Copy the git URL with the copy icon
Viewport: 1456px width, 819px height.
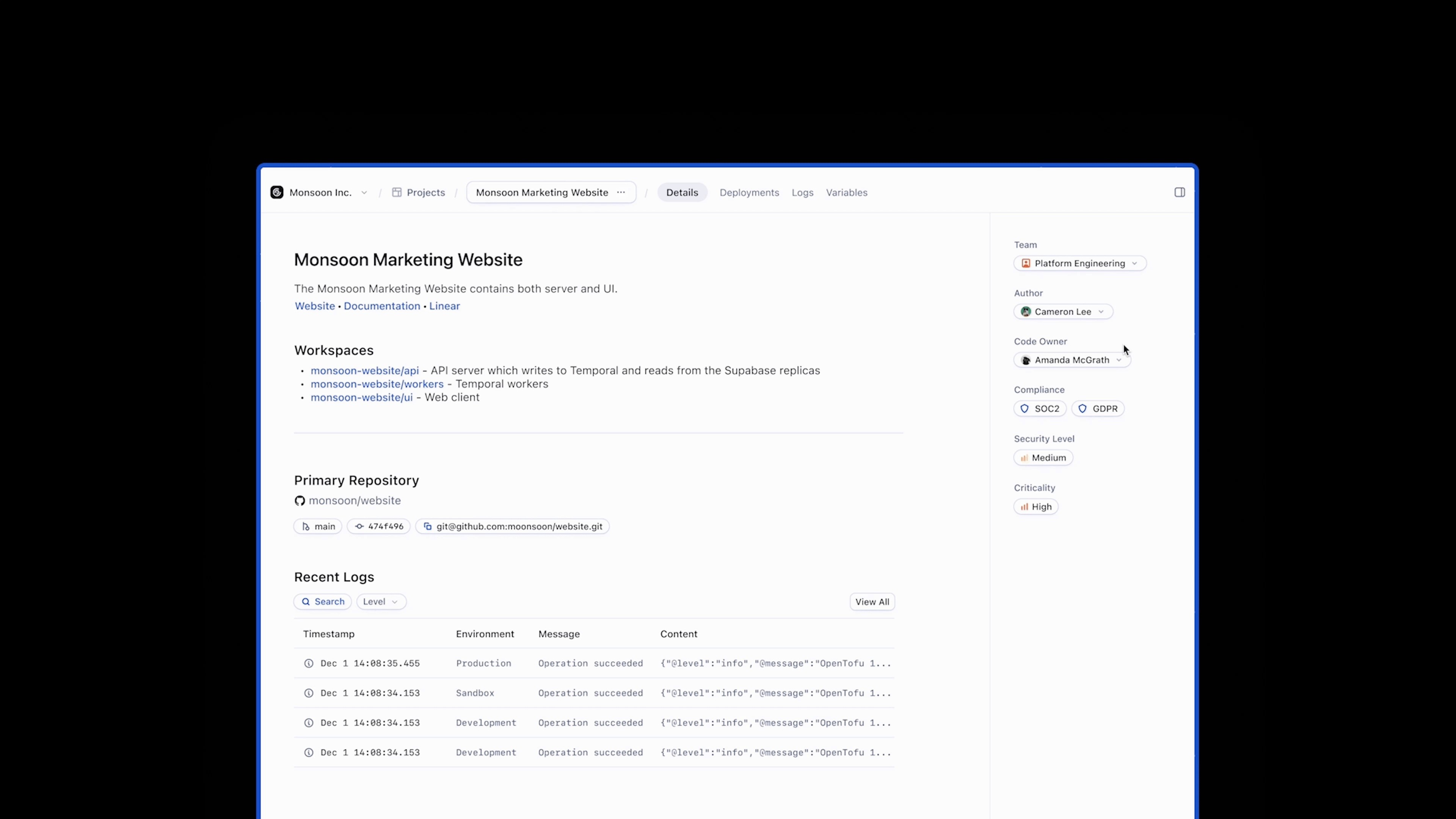(428, 526)
